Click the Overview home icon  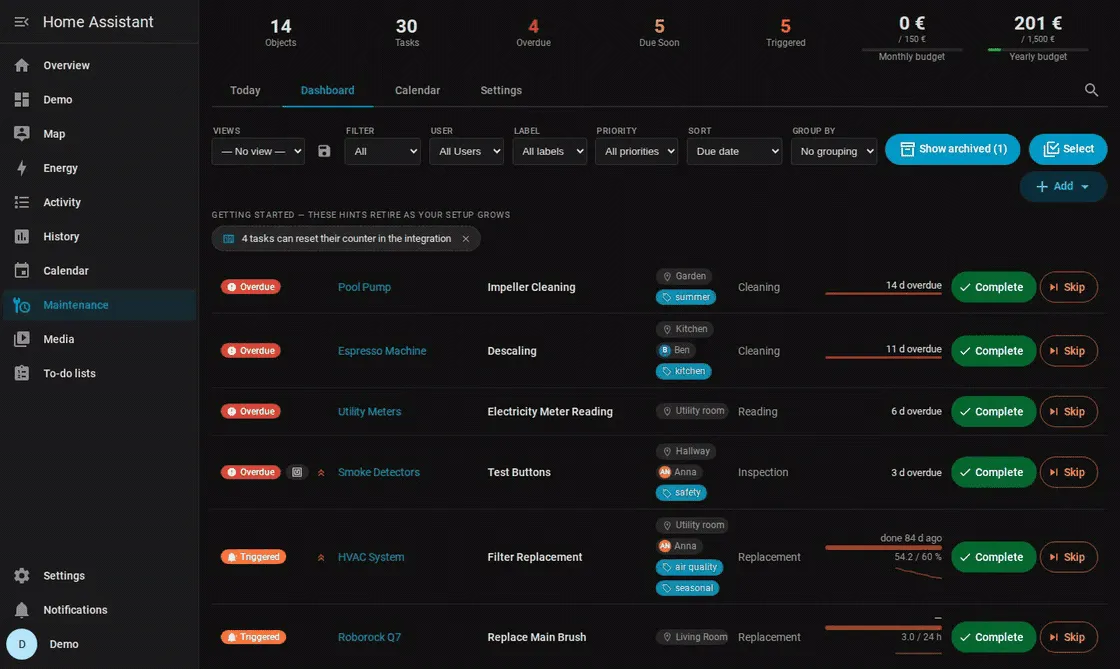[21, 66]
